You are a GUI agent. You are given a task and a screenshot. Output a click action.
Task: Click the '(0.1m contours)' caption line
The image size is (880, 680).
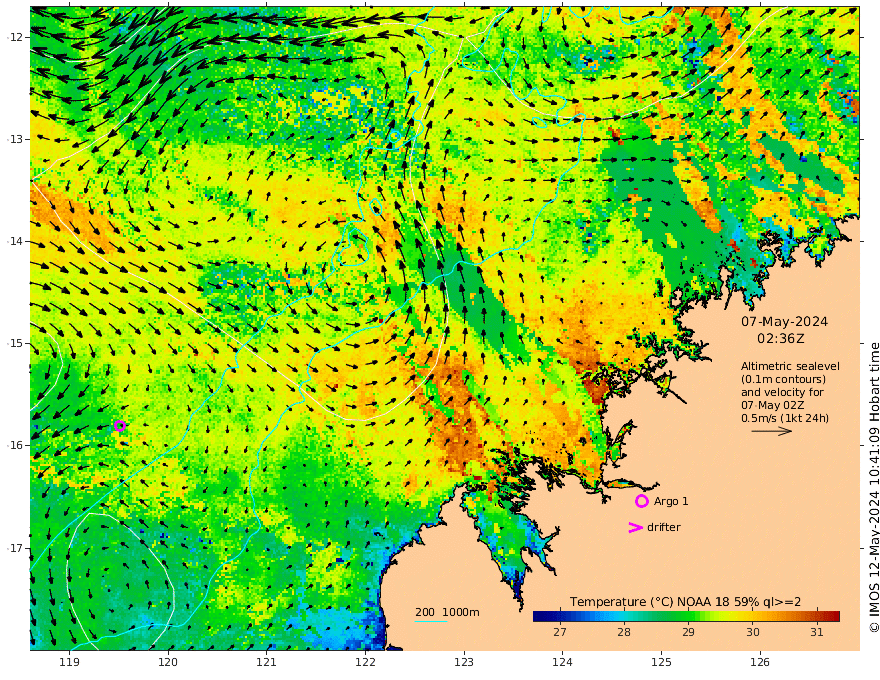click(x=783, y=379)
